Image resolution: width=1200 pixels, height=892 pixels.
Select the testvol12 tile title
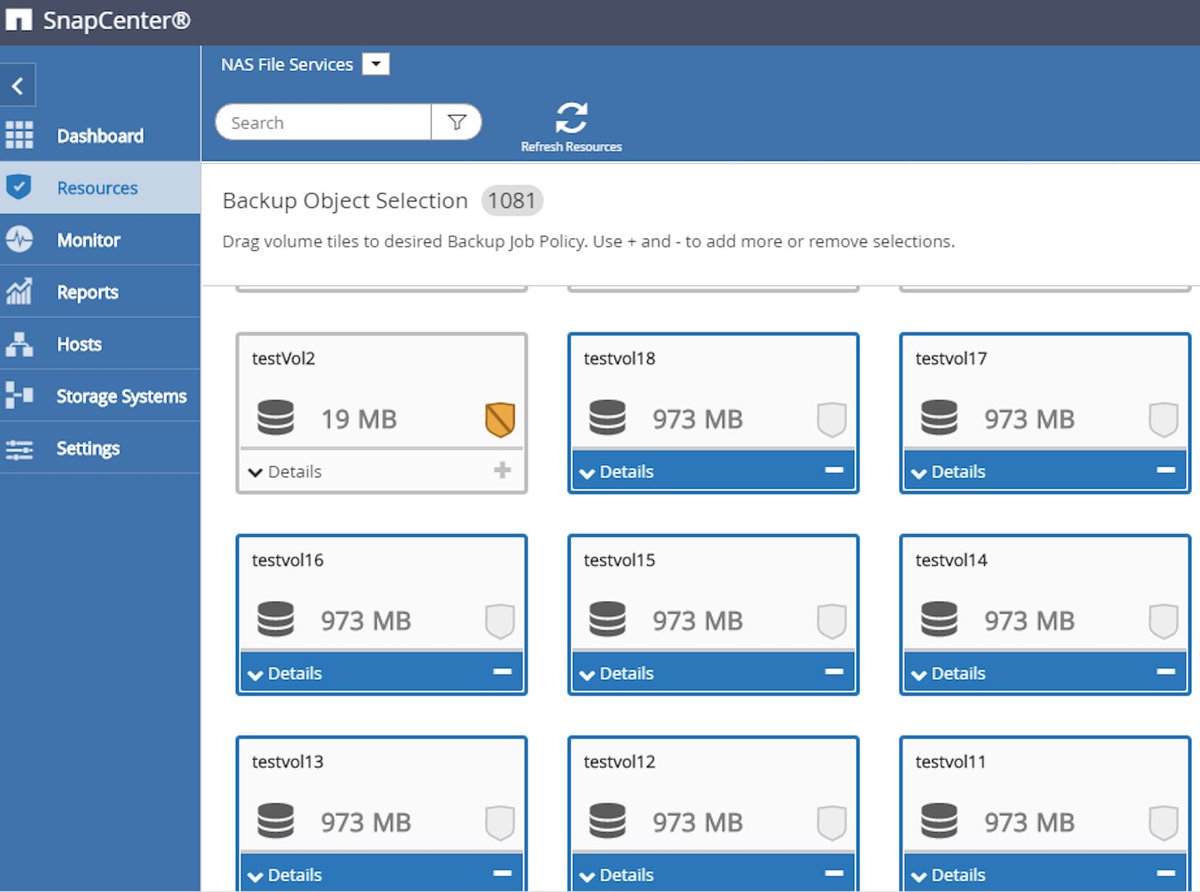click(620, 762)
